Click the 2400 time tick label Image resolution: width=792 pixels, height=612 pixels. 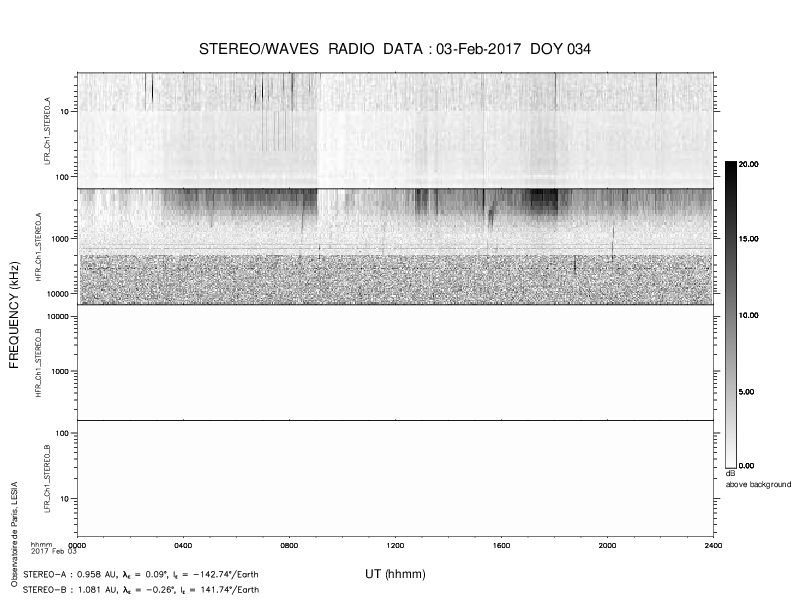713,545
